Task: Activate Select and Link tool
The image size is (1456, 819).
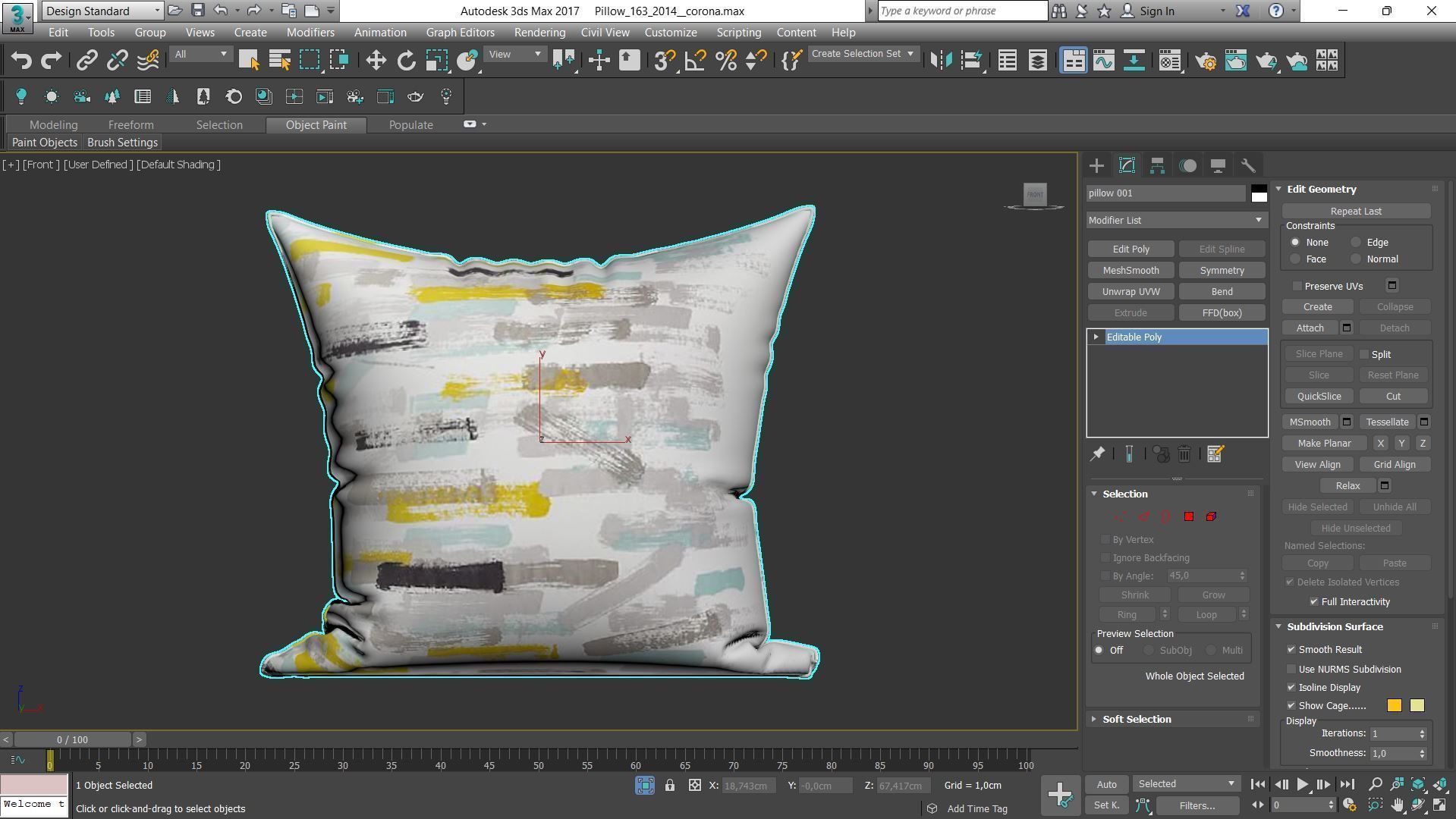Action: pyautogui.click(x=86, y=61)
